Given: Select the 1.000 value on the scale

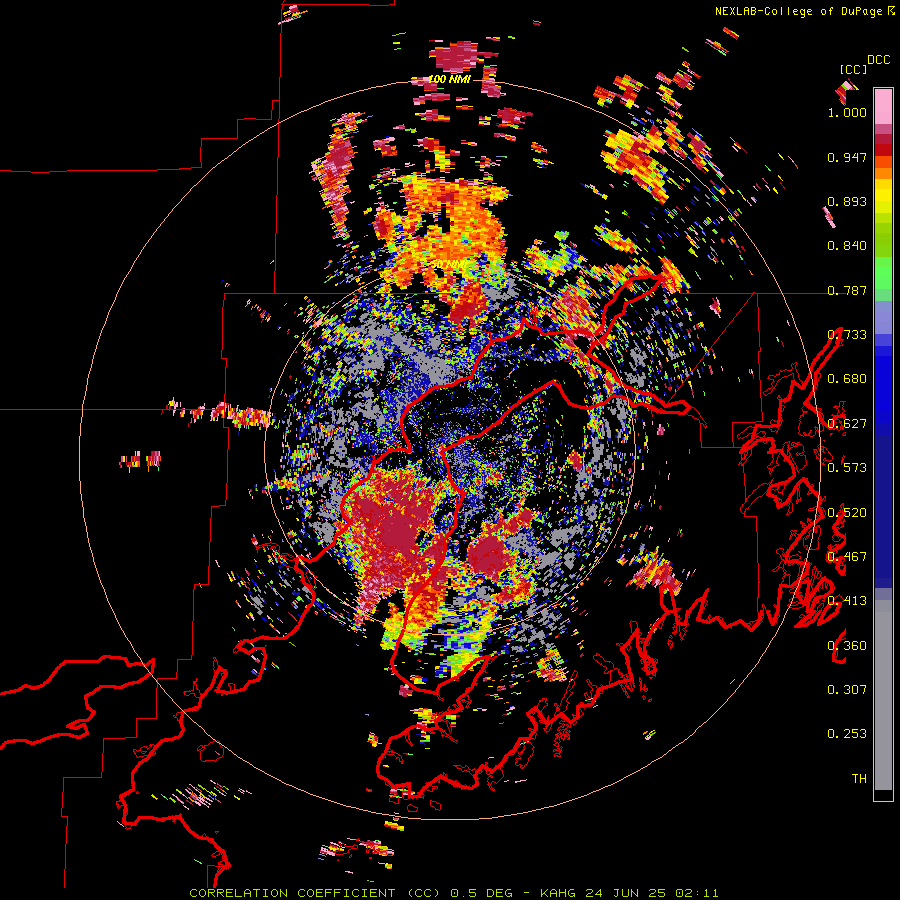Looking at the screenshot, I should [847, 112].
